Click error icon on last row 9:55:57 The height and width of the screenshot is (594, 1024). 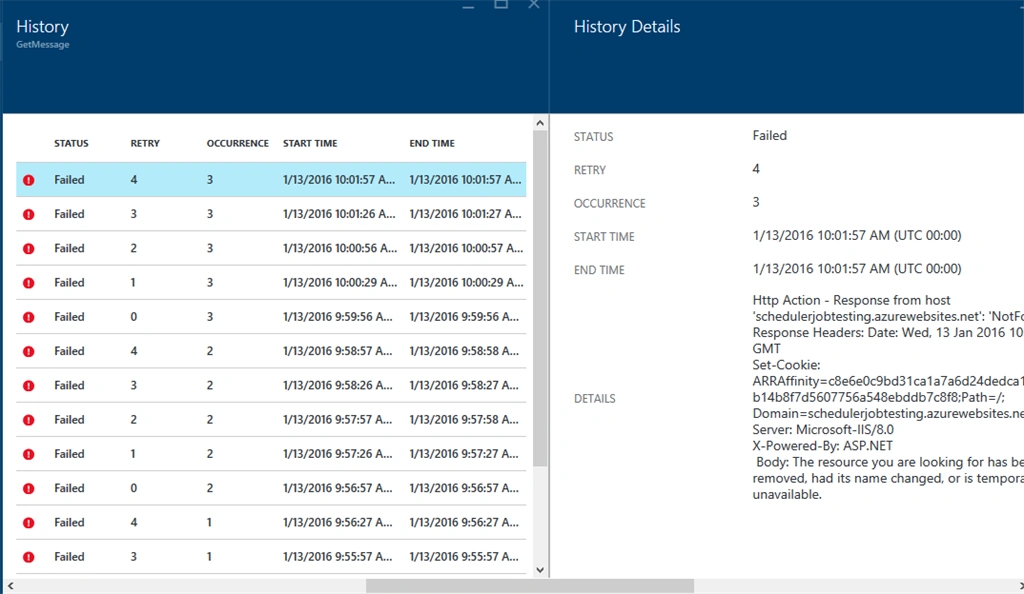(x=29, y=557)
